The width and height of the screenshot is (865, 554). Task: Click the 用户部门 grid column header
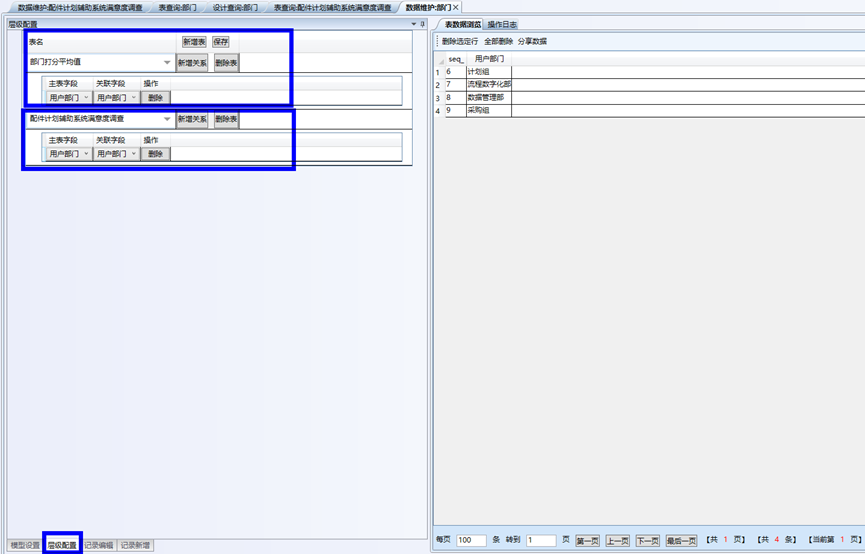pyautogui.click(x=489, y=59)
